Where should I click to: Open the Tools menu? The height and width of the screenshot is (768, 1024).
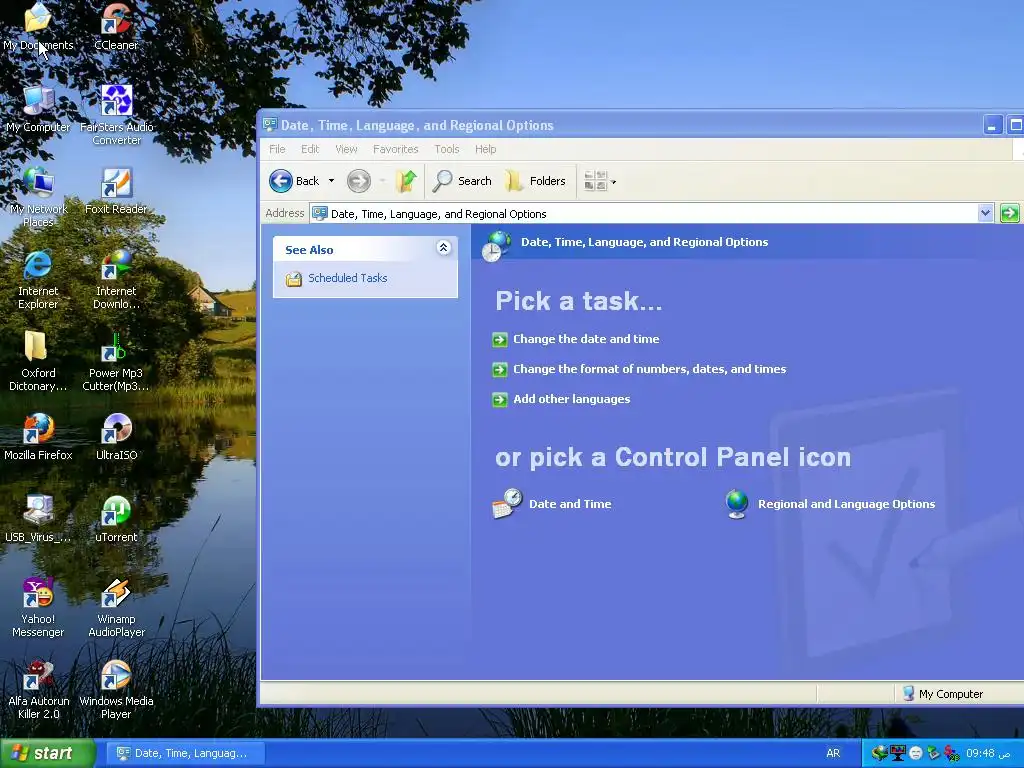[447, 149]
